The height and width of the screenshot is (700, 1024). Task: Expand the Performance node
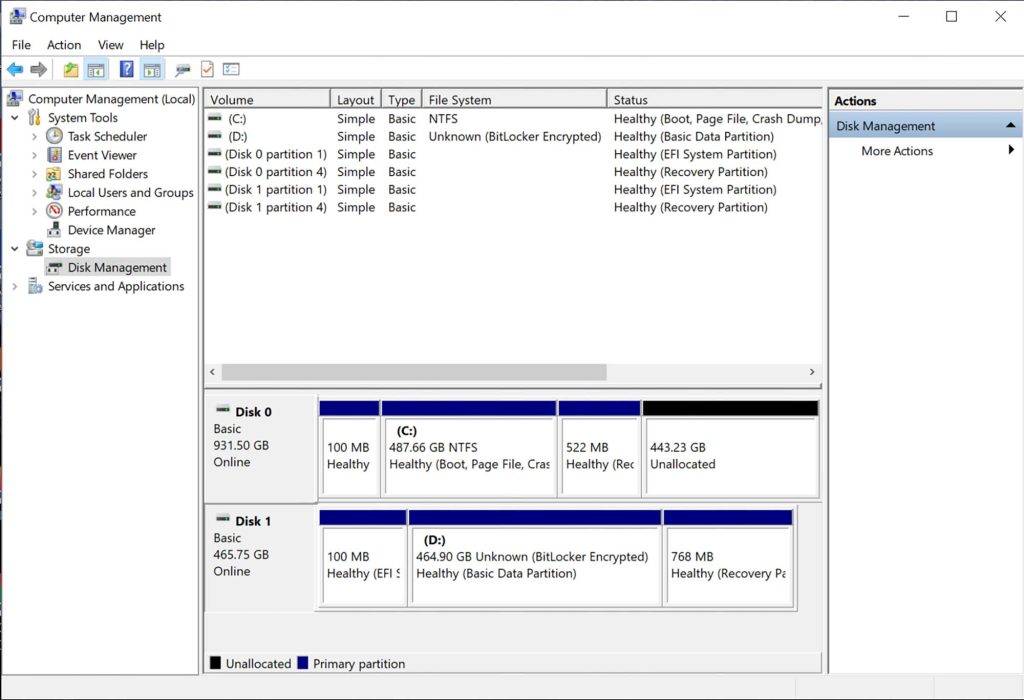(x=35, y=212)
